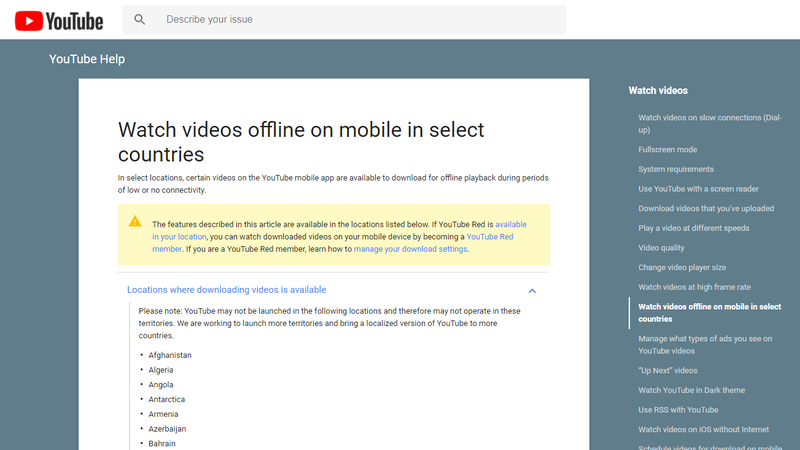Image resolution: width=800 pixels, height=450 pixels.
Task: Open 'Fullscreen mode' sidebar article
Action: click(x=667, y=149)
